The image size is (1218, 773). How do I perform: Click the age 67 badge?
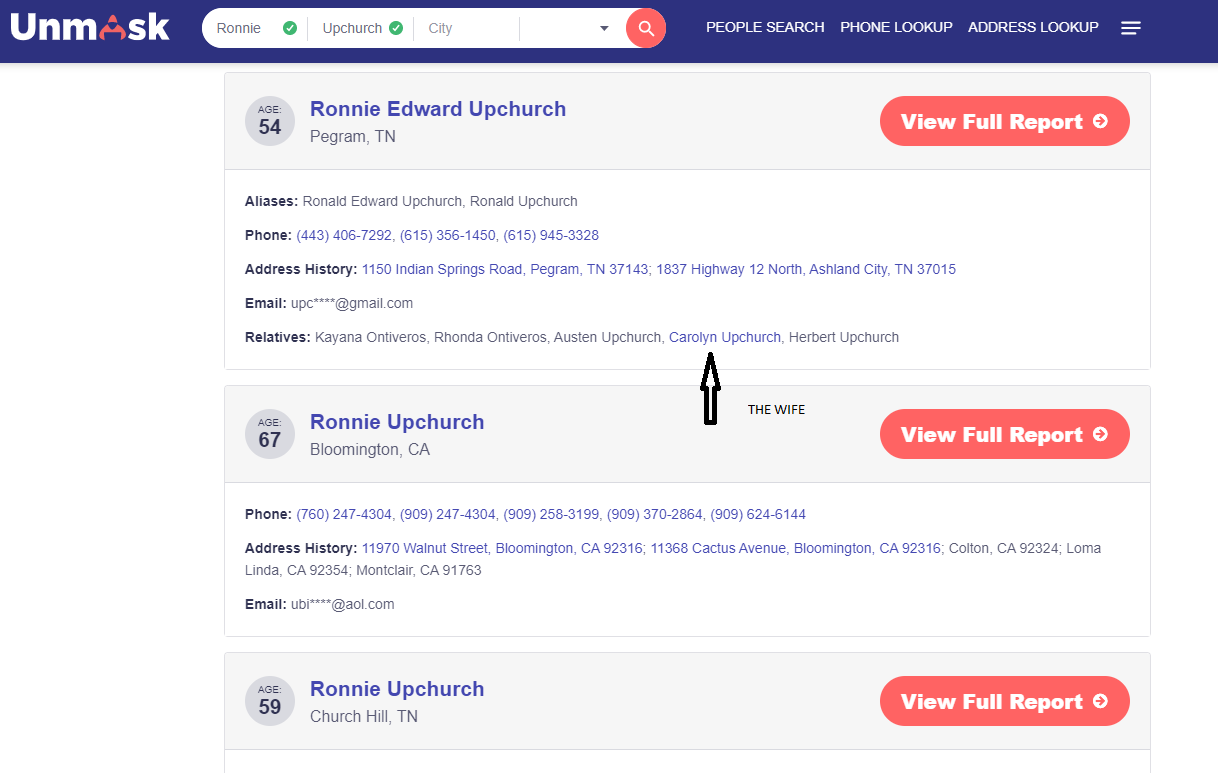pyautogui.click(x=270, y=435)
